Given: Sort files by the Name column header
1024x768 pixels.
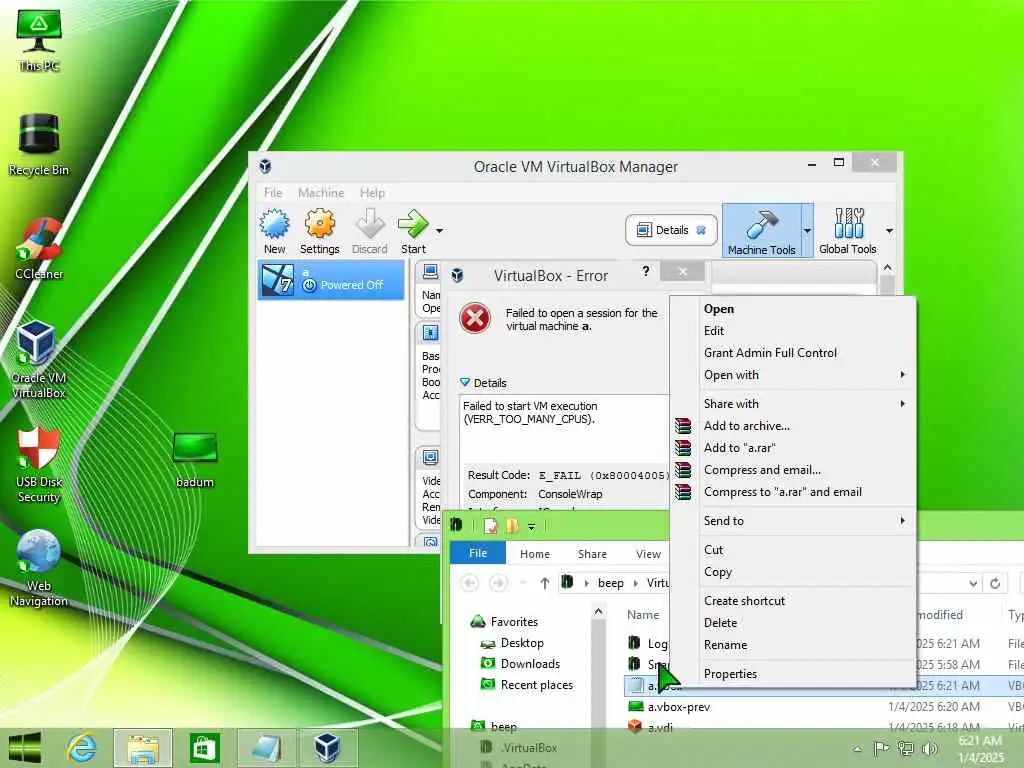Looking at the screenshot, I should pyautogui.click(x=643, y=615).
